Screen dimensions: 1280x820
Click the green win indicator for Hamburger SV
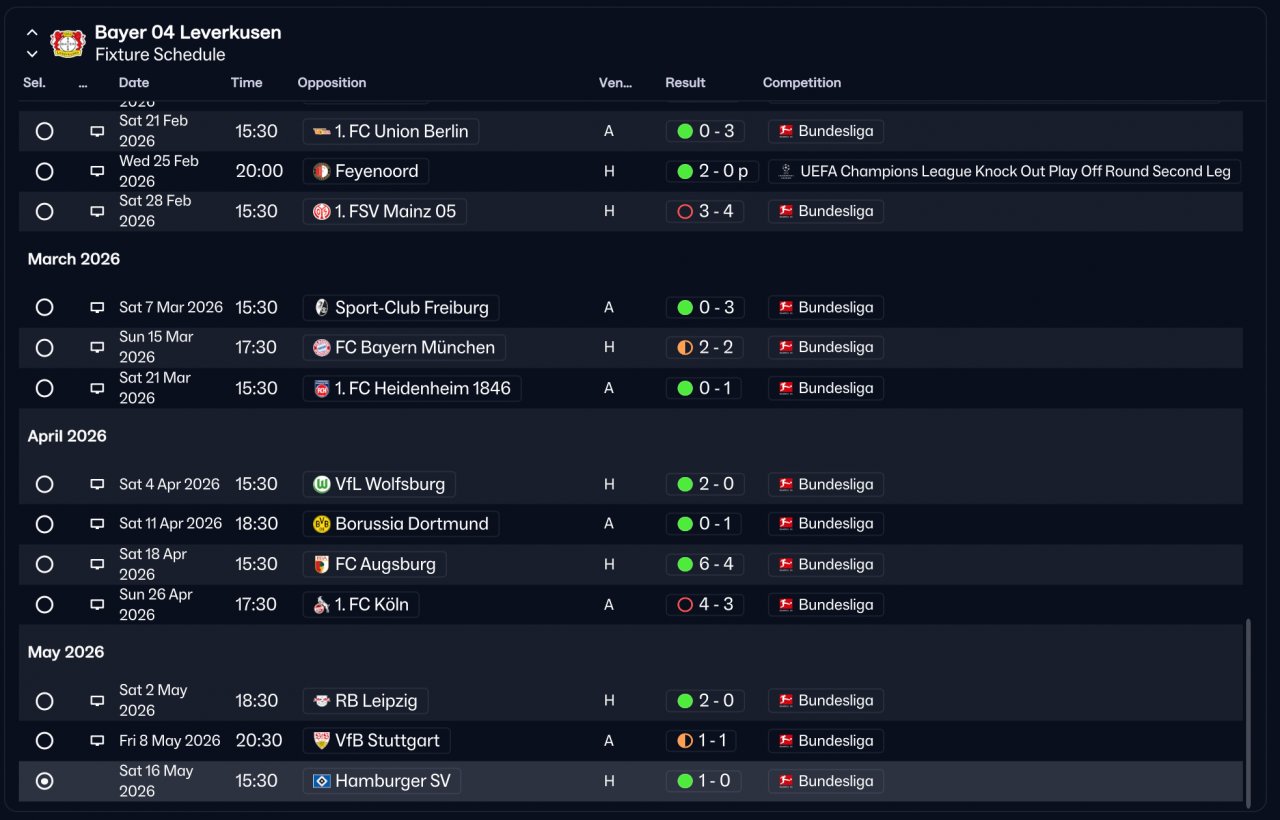tap(685, 781)
